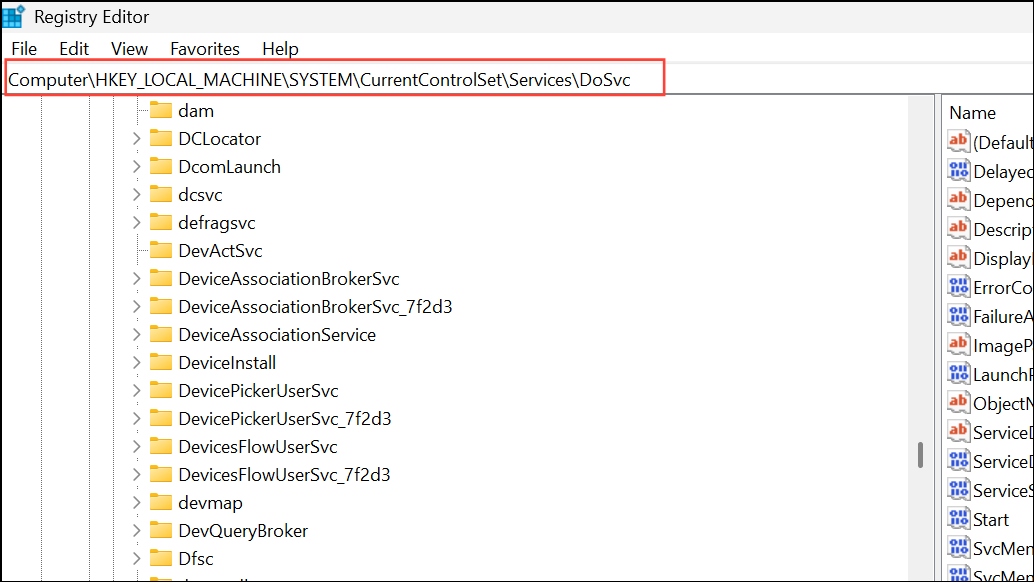The width and height of the screenshot is (1034, 582).
Task: Open the Help menu
Action: point(280,49)
